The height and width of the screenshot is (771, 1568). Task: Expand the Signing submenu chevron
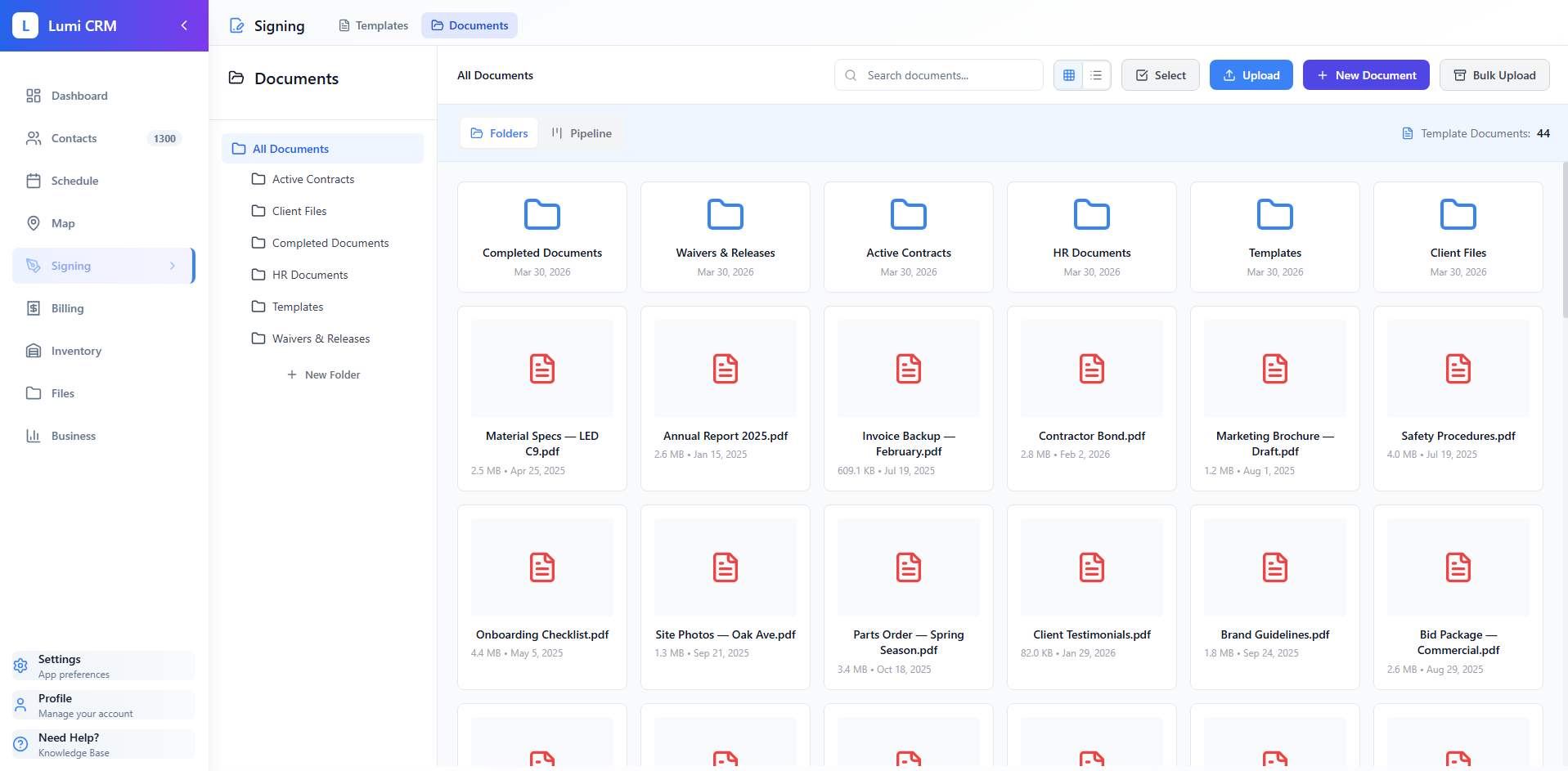click(x=172, y=266)
